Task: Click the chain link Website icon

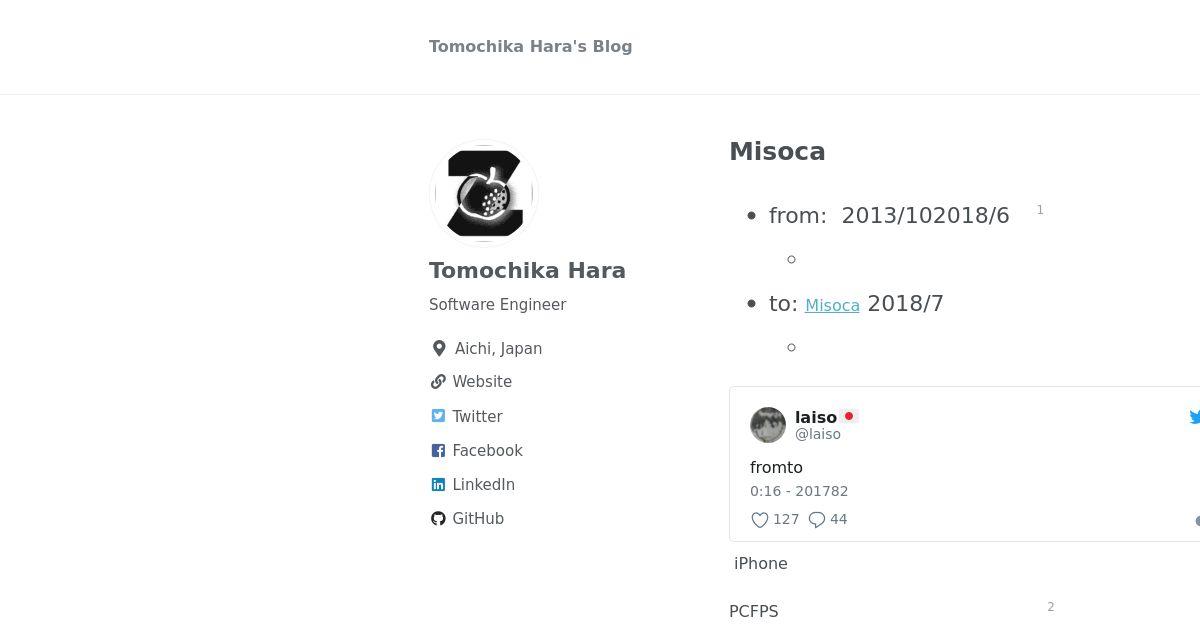Action: [438, 382]
